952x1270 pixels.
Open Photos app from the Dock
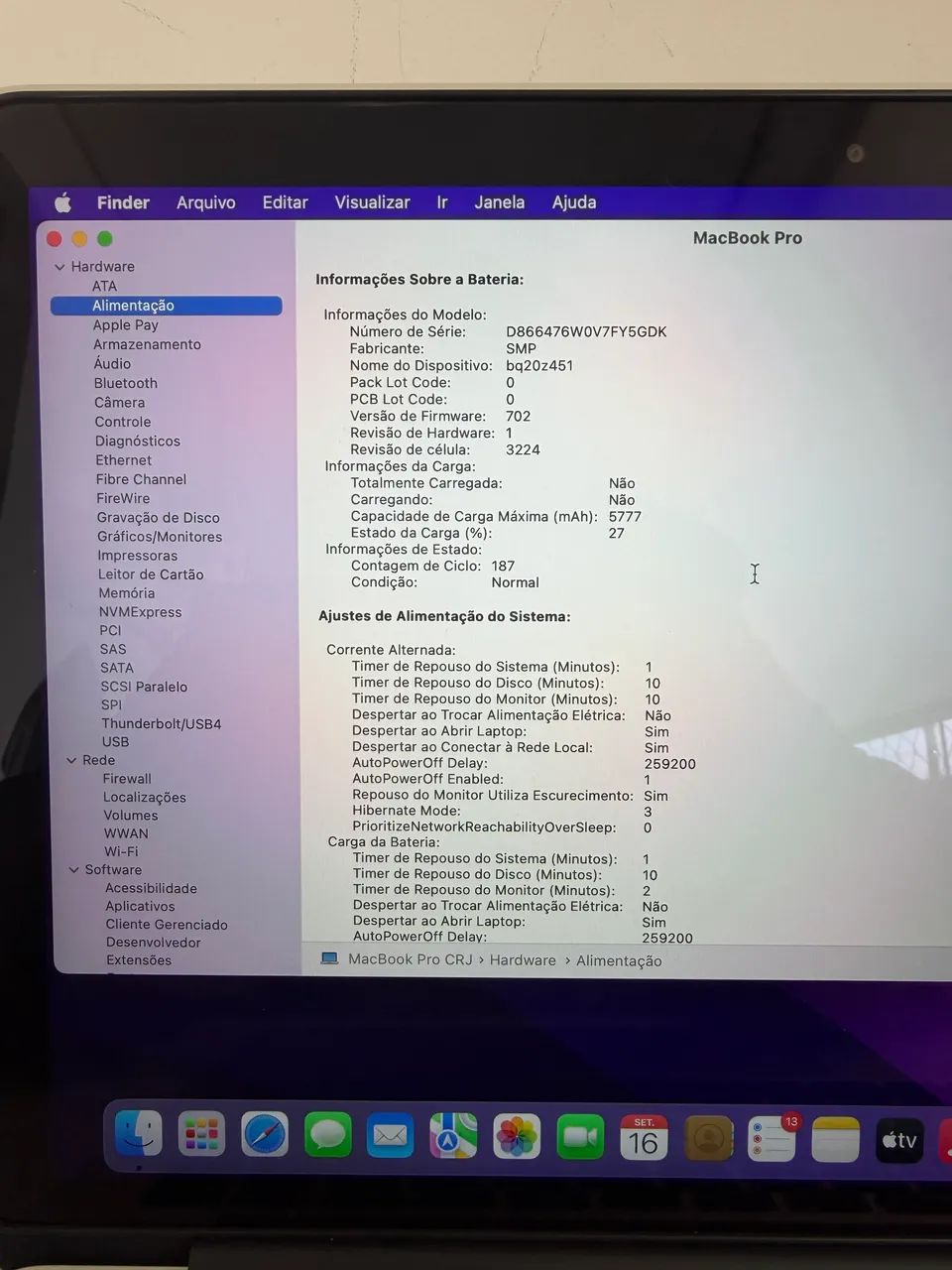(x=517, y=1137)
